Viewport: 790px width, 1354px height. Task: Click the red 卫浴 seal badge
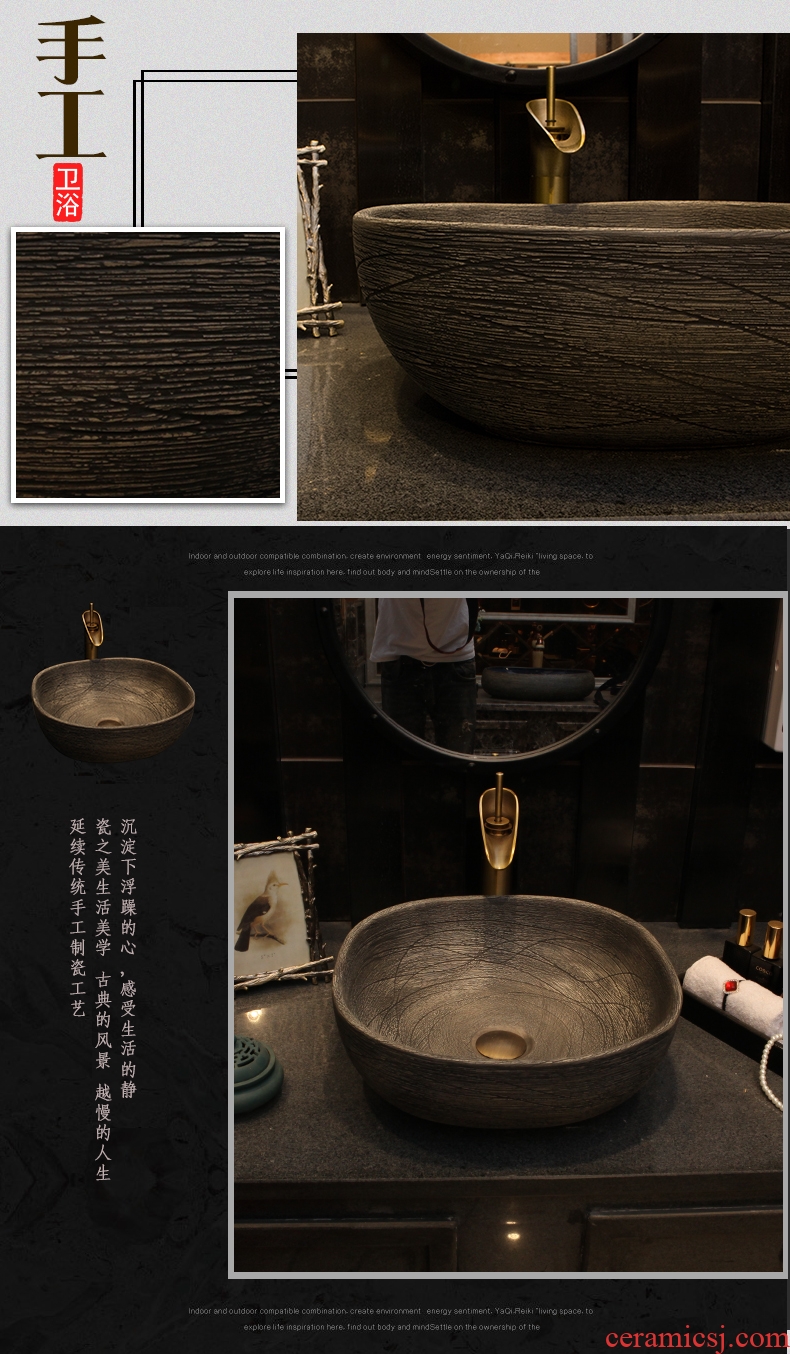click(69, 191)
